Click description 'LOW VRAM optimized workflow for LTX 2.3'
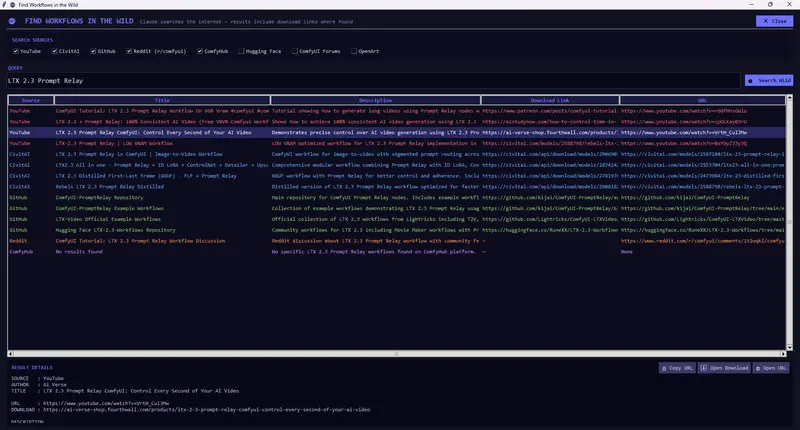 (x=375, y=143)
